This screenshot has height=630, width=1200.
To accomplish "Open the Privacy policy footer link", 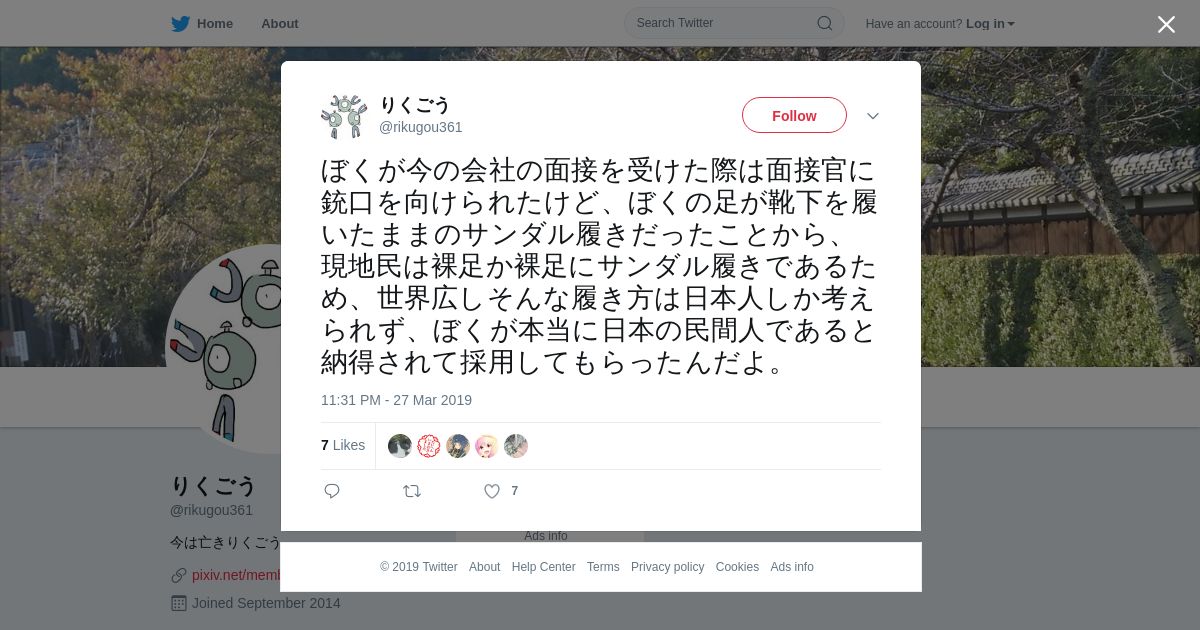I will point(667,567).
